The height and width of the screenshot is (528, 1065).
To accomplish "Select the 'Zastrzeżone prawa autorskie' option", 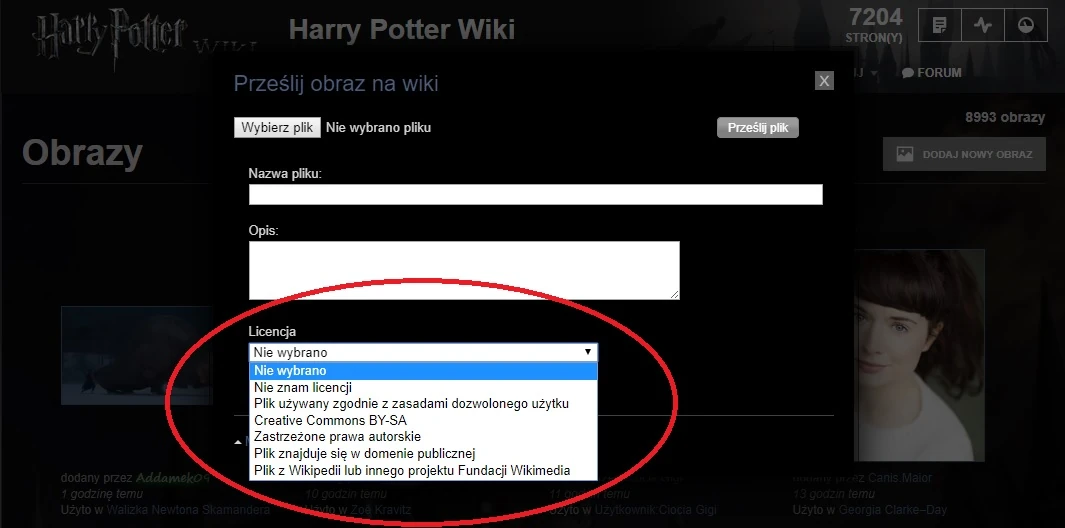I will point(423,437).
